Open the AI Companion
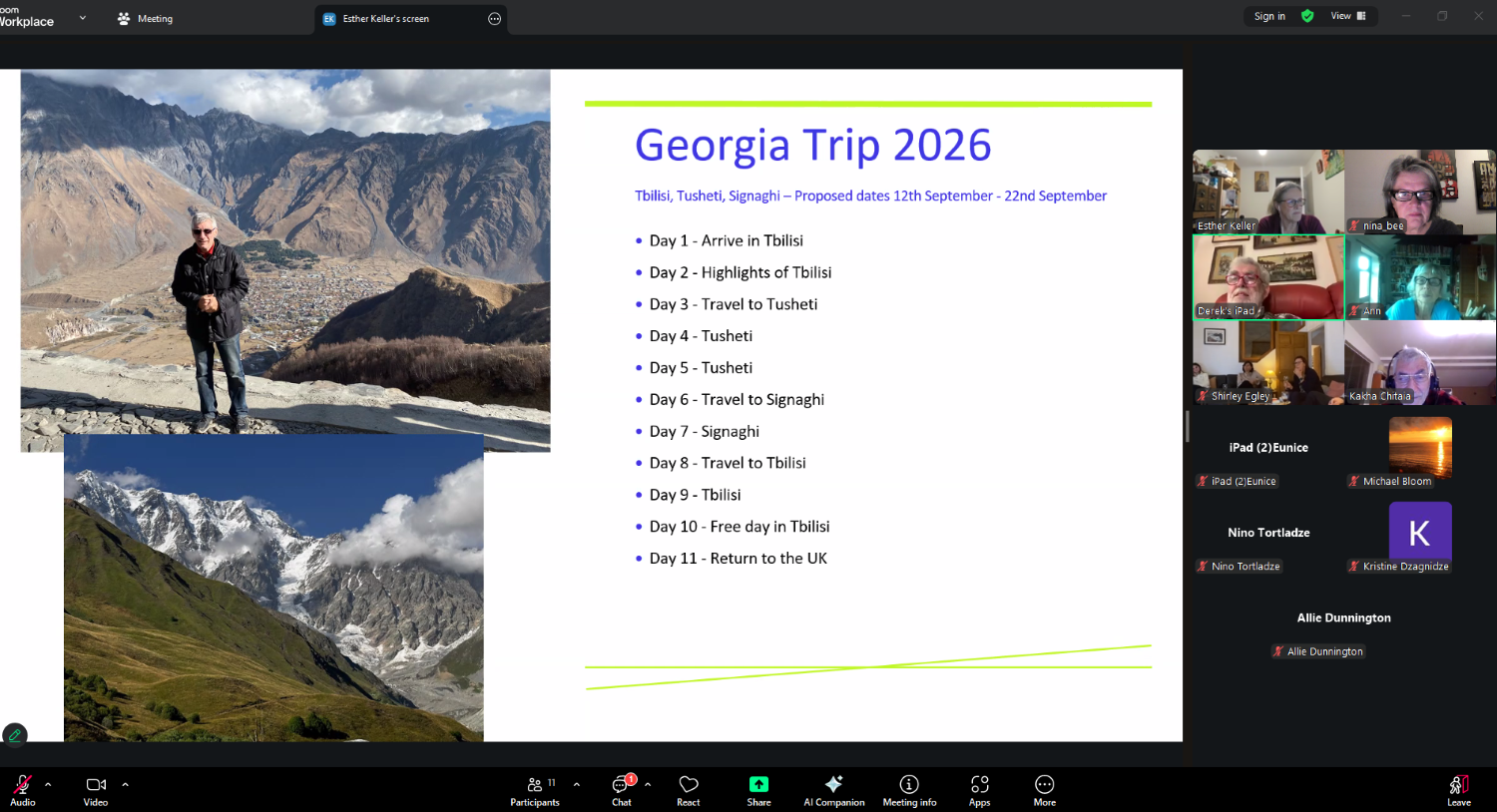This screenshot has width=1497, height=812. tap(833, 790)
